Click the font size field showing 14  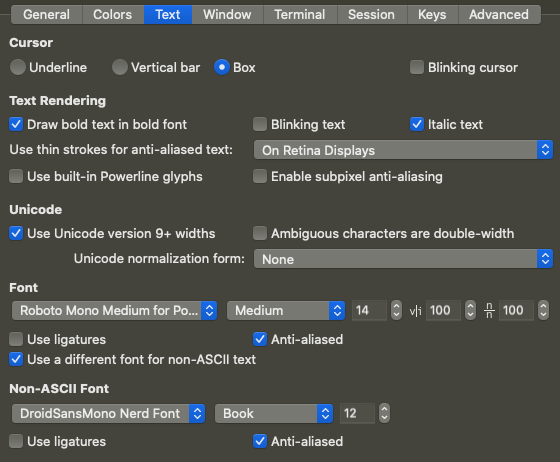370,310
